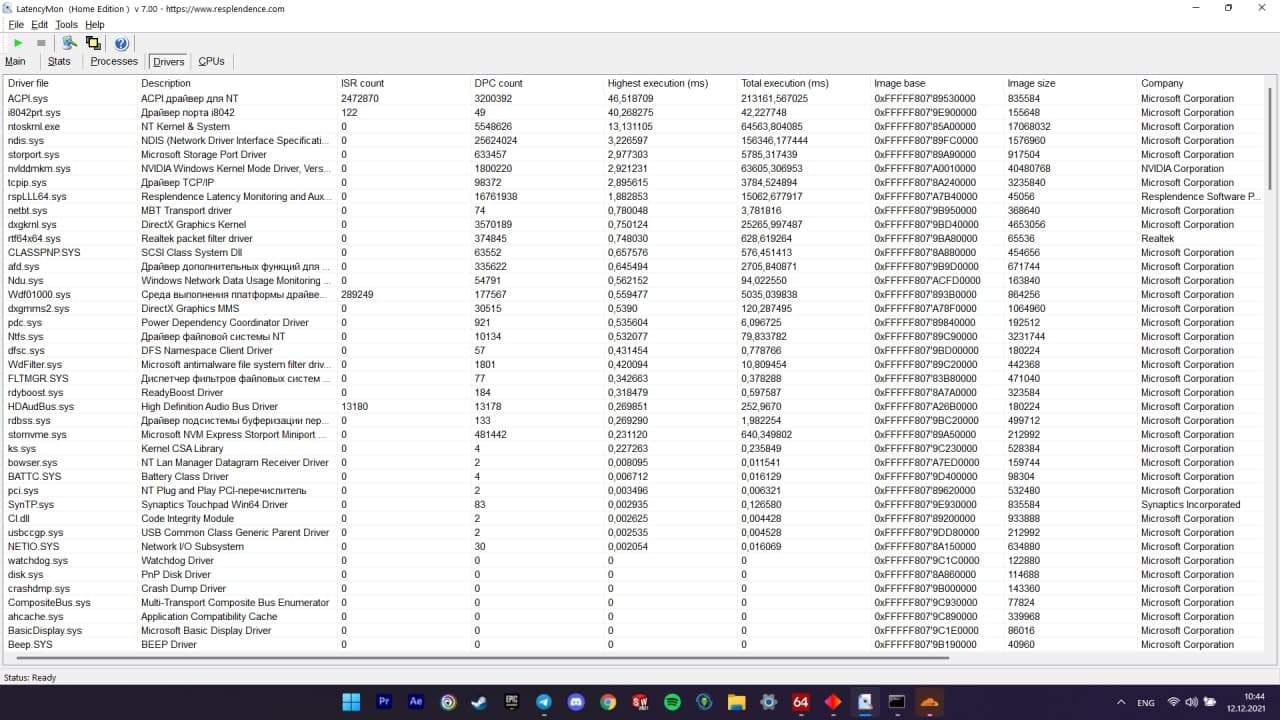Image resolution: width=1280 pixels, height=720 pixels.
Task: Select the rspLLL64.sys driver row
Action: (x=635, y=197)
